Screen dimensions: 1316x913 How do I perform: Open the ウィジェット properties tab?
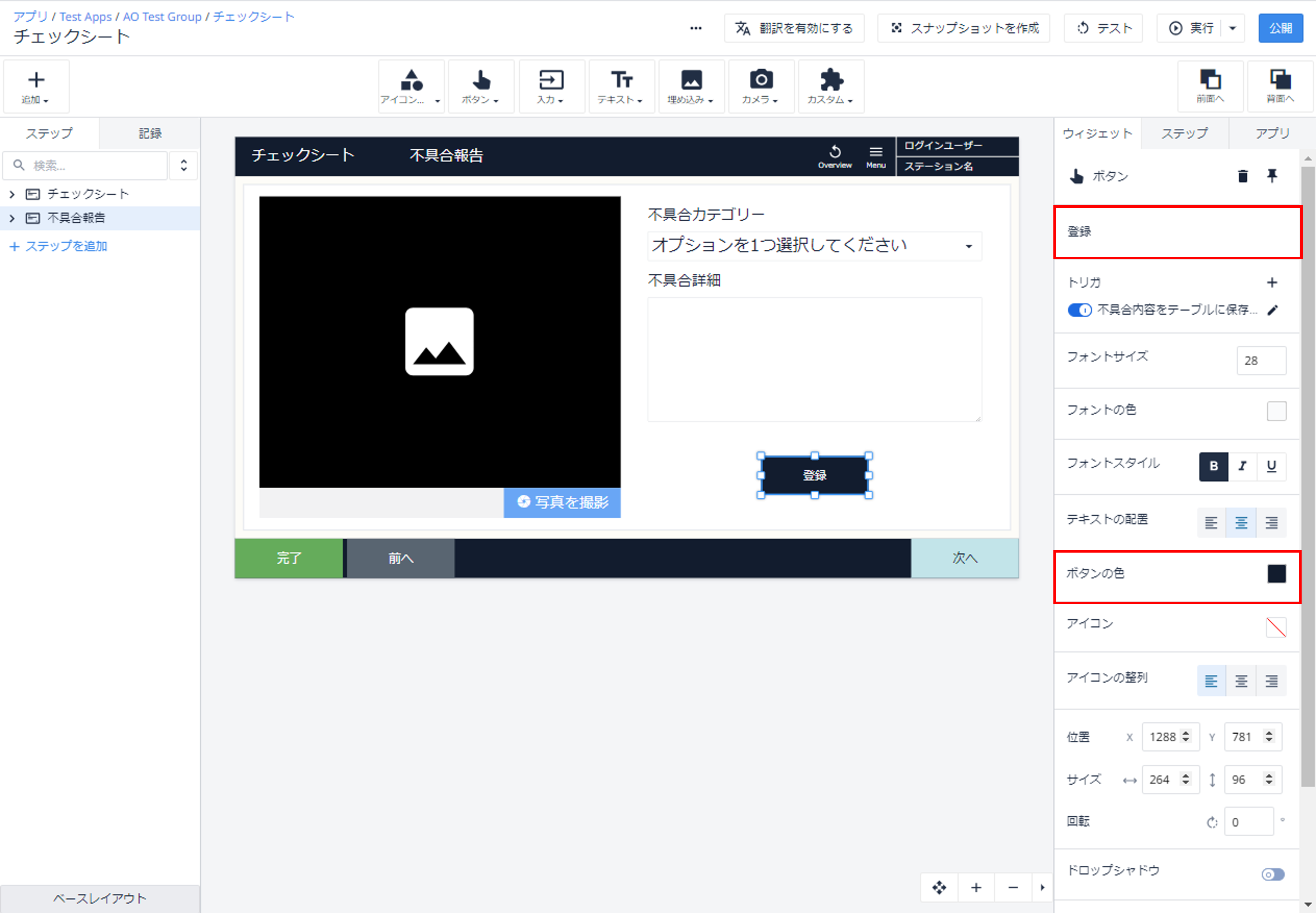tap(1097, 133)
